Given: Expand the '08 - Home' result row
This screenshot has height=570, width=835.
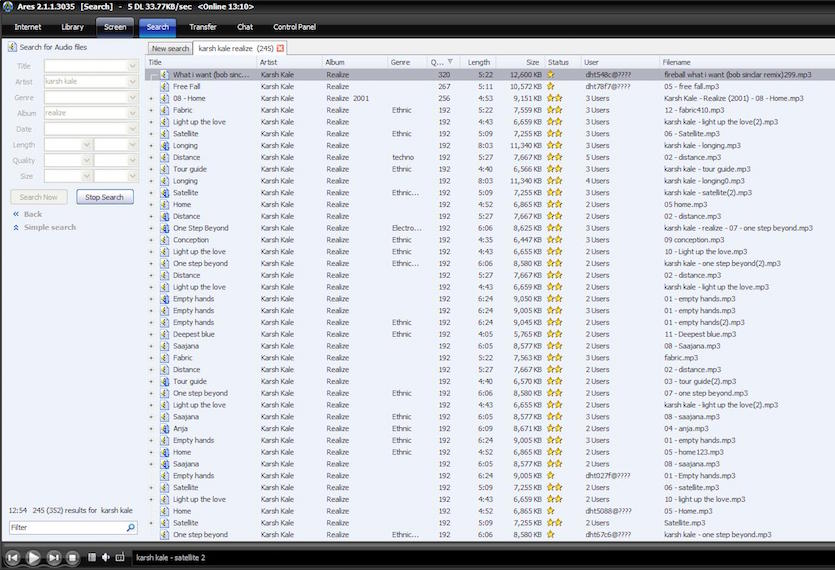Looking at the screenshot, I should coord(151,99).
